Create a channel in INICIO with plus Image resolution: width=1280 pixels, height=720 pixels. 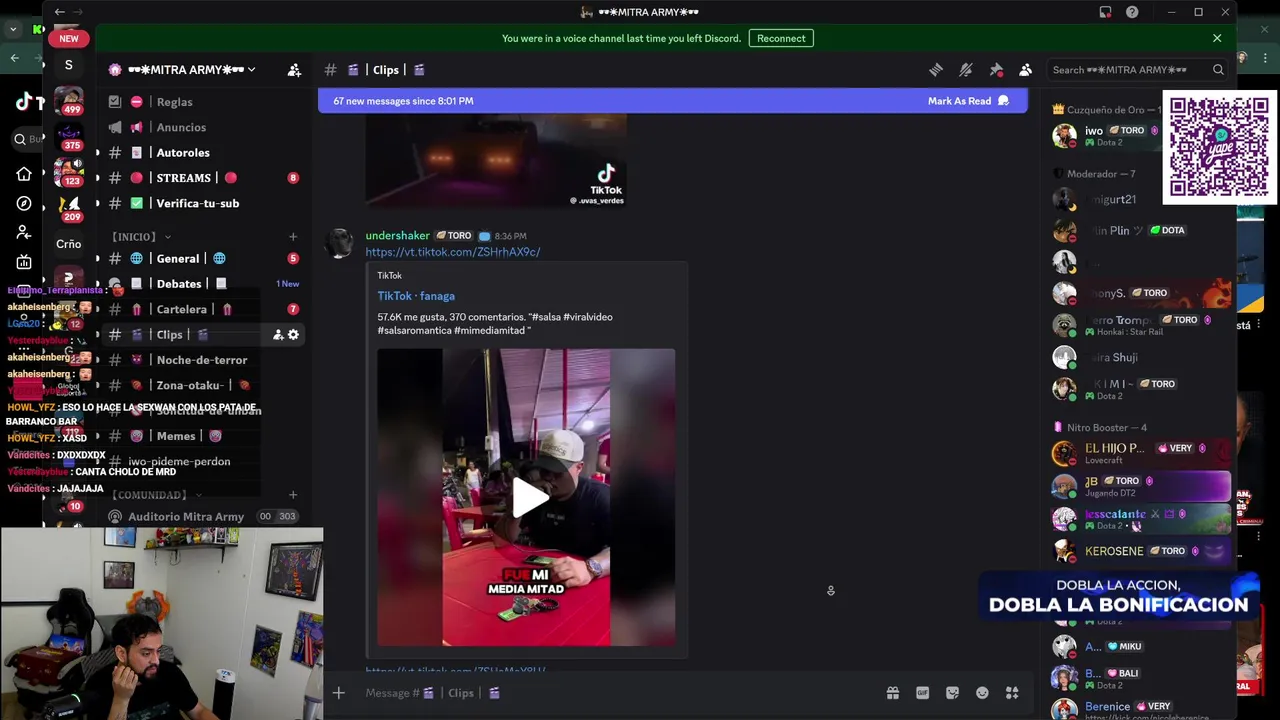coord(293,237)
